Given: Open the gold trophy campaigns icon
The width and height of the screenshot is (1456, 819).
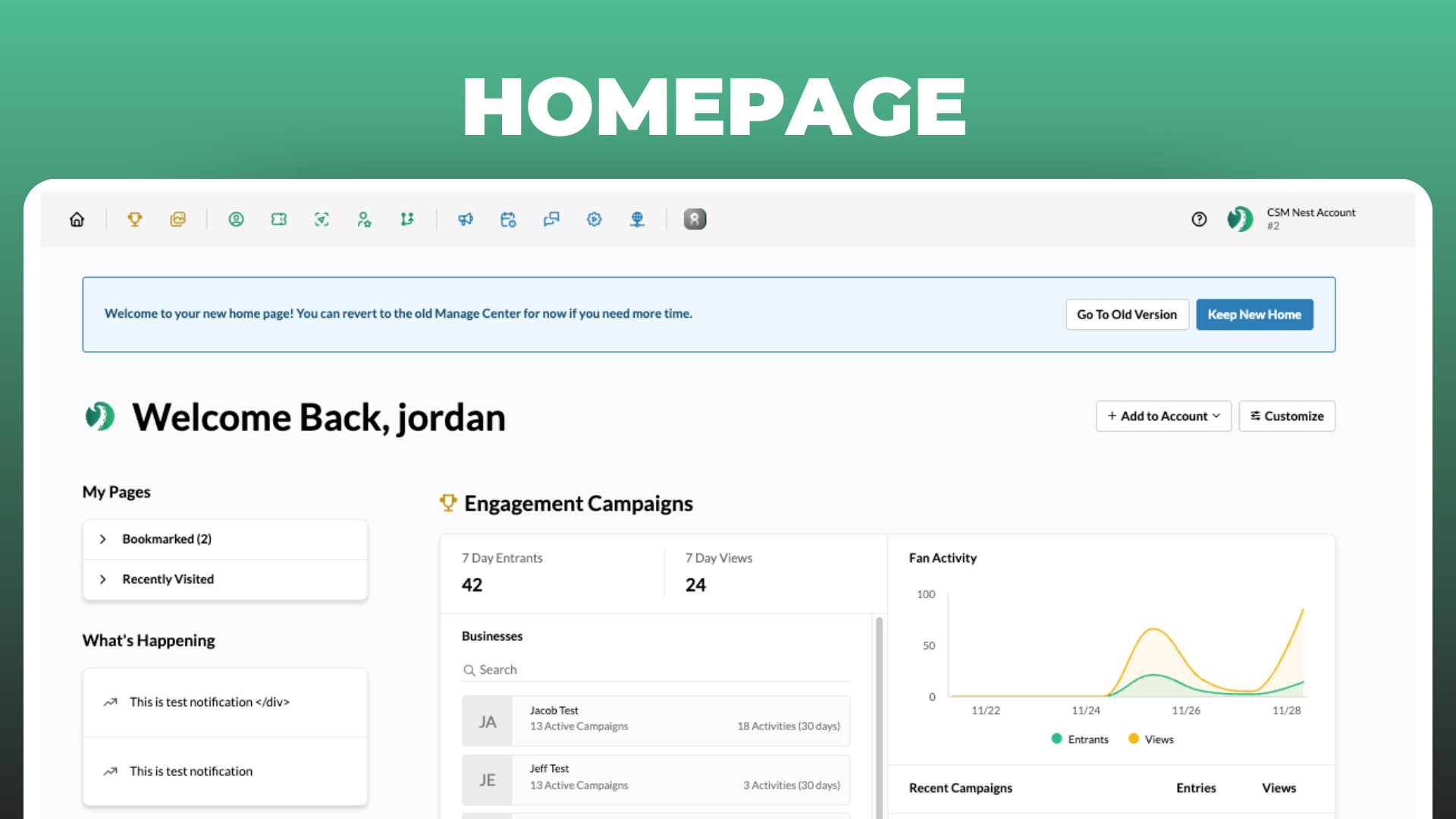Looking at the screenshot, I should tap(135, 219).
